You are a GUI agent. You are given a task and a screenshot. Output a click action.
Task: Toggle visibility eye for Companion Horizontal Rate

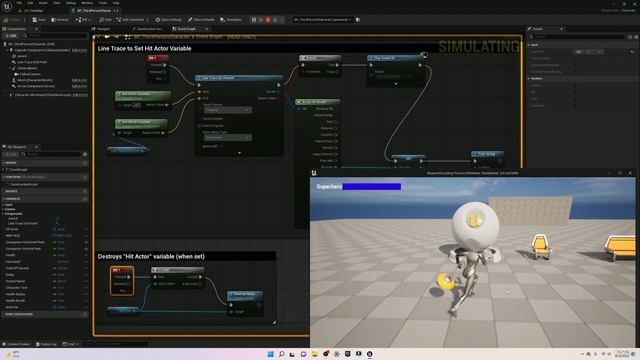click(x=86, y=242)
